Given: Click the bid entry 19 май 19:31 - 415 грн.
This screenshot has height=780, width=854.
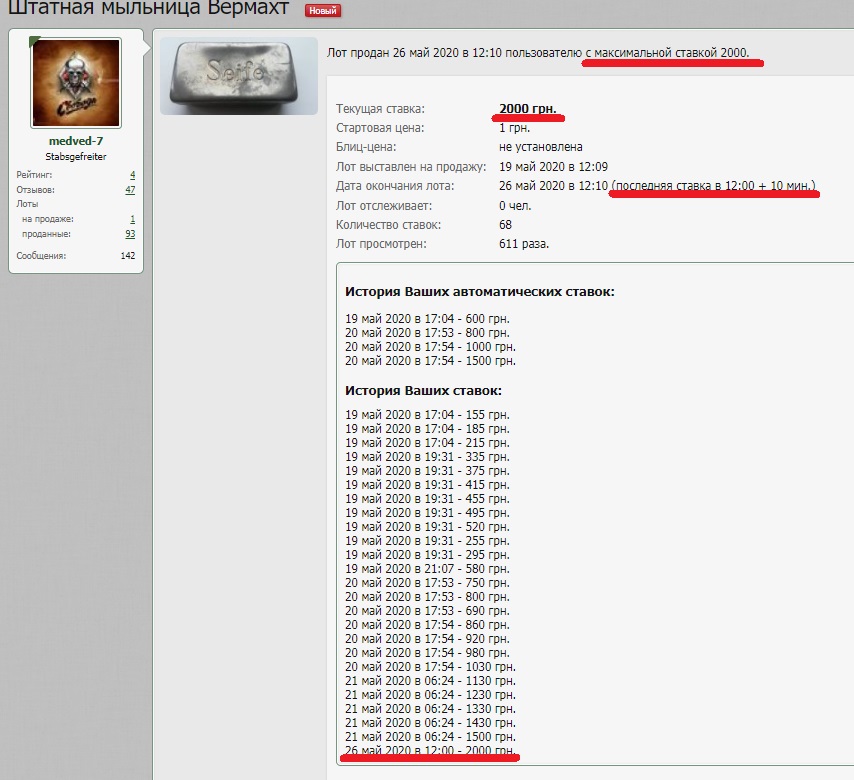Looking at the screenshot, I should point(428,485).
